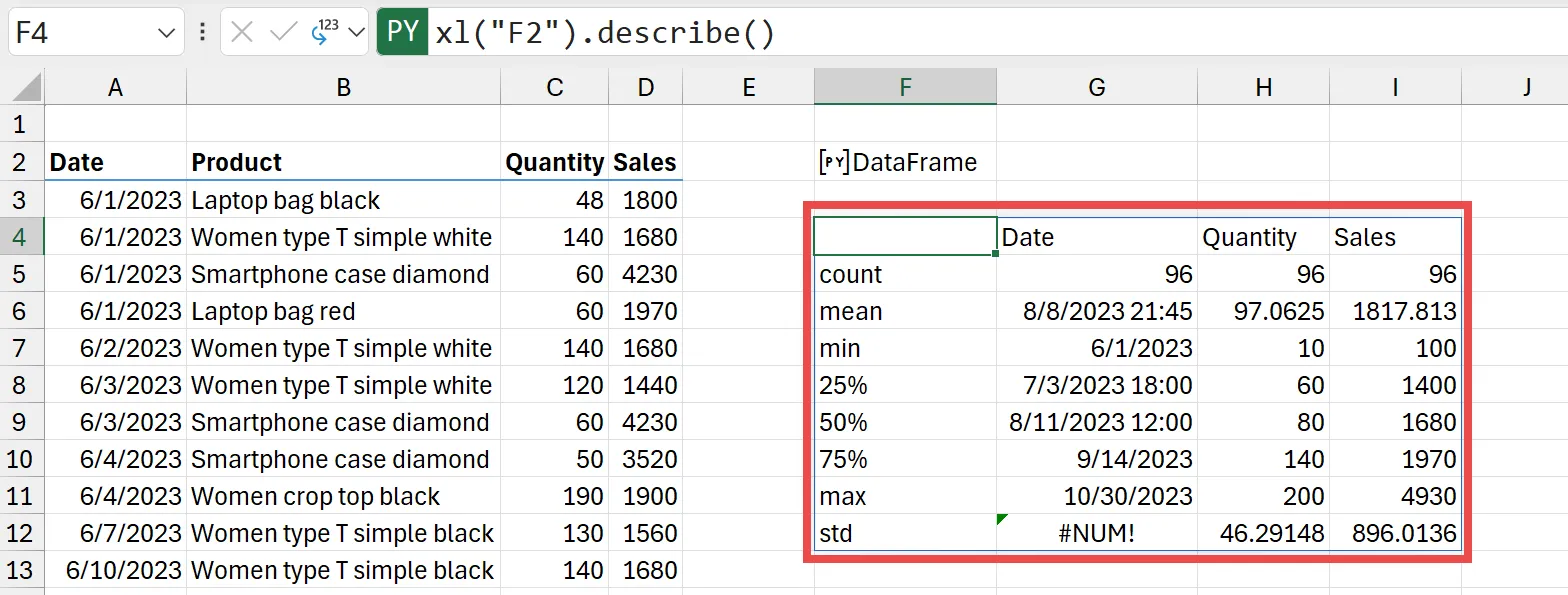The image size is (1568, 595).
Task: Expand the Python output mode chevron
Action: coord(356,34)
